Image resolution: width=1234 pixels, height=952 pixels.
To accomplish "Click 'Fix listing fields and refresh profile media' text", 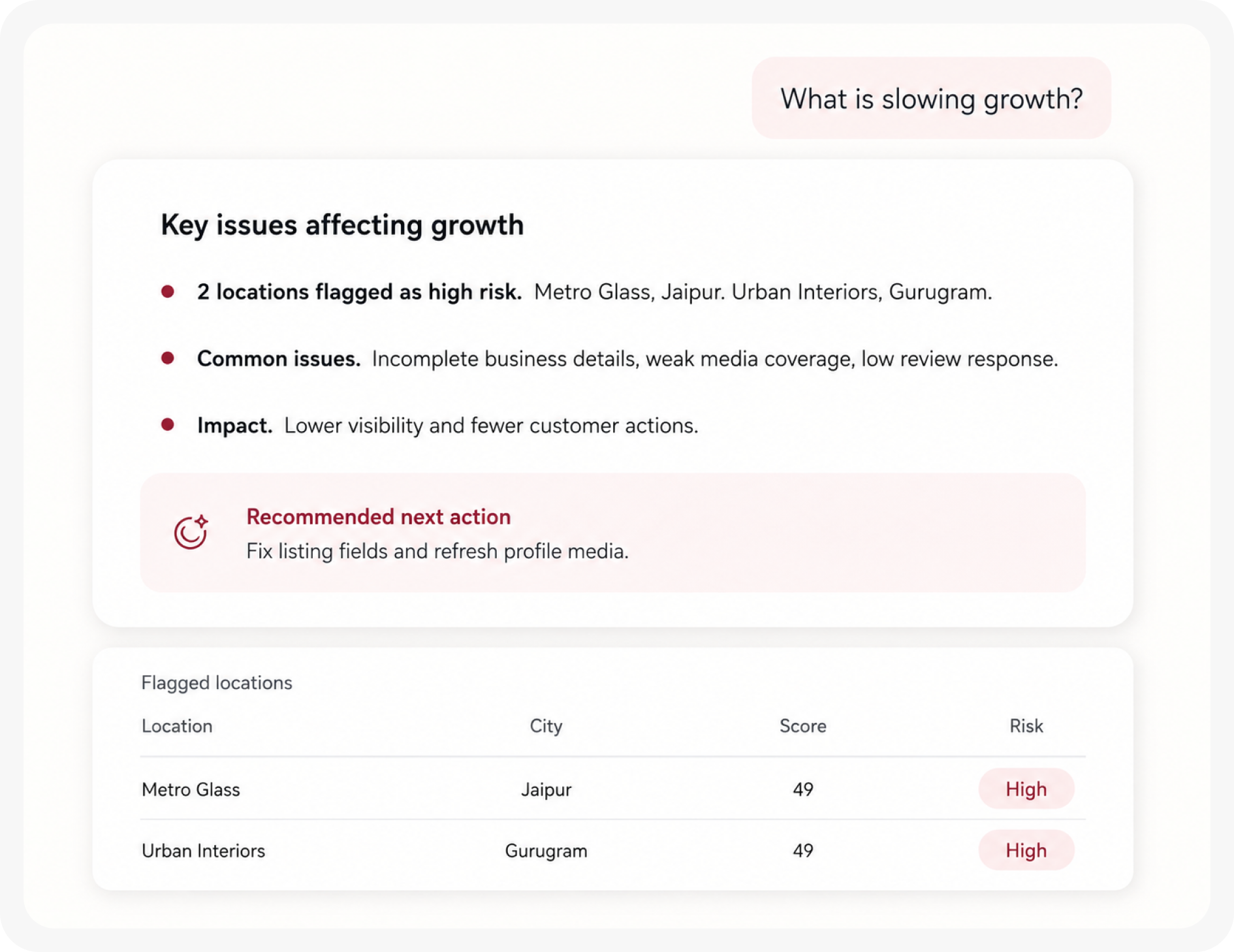I will pos(437,551).
